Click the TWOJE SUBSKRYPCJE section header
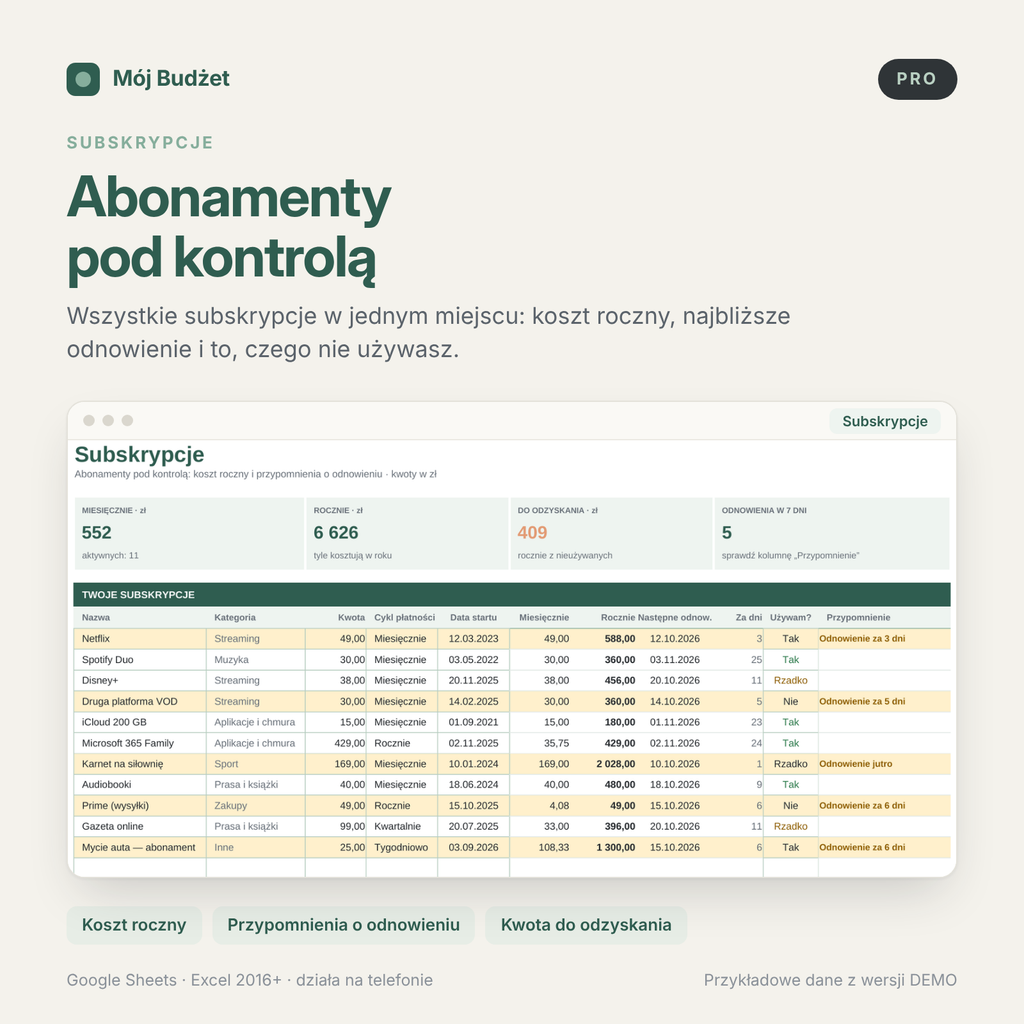The height and width of the screenshot is (1024, 1024). coord(512,595)
